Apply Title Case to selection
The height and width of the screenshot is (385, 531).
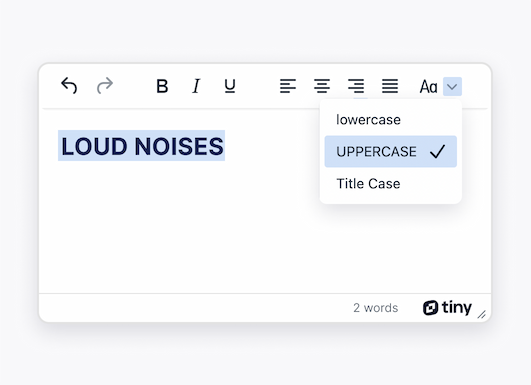point(391,184)
